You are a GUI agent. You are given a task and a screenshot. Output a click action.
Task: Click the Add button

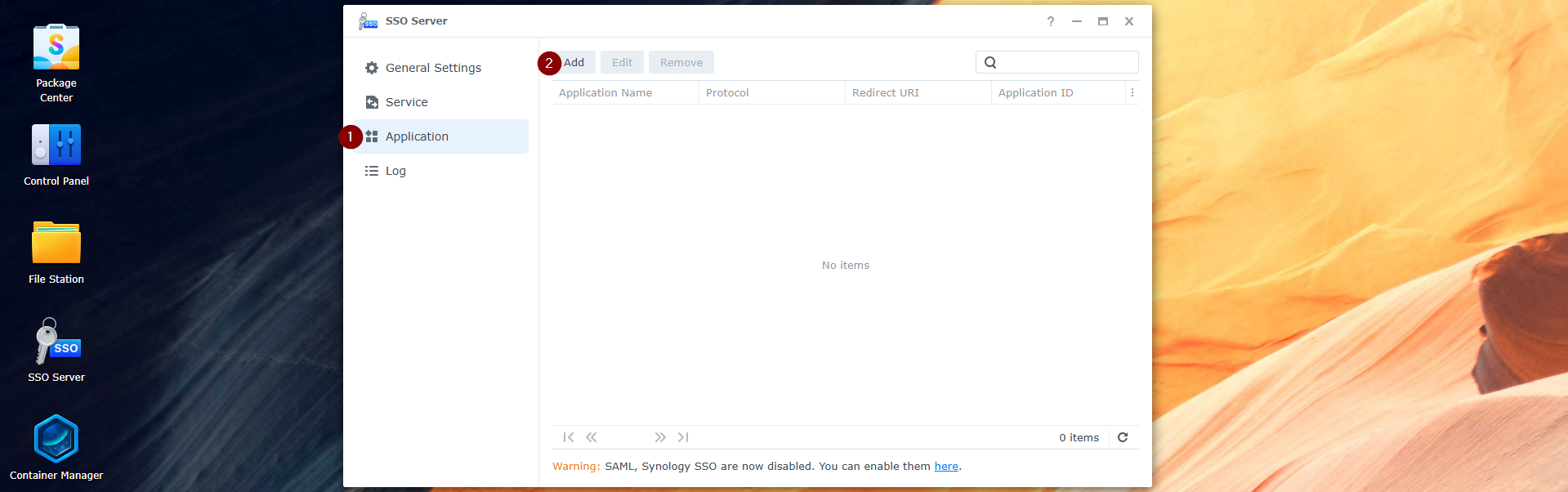574,63
